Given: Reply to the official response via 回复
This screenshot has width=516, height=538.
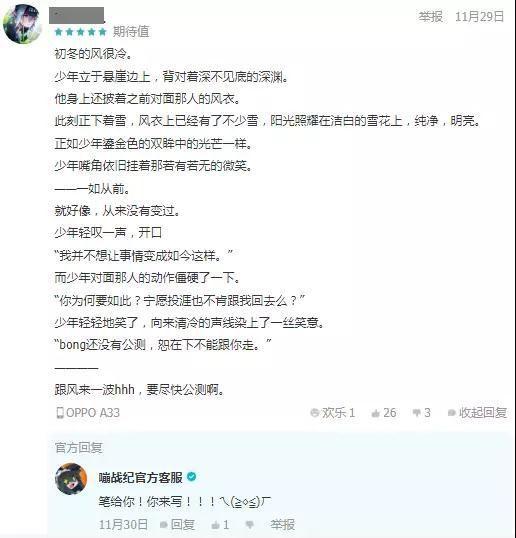Looking at the screenshot, I should [x=177, y=525].
